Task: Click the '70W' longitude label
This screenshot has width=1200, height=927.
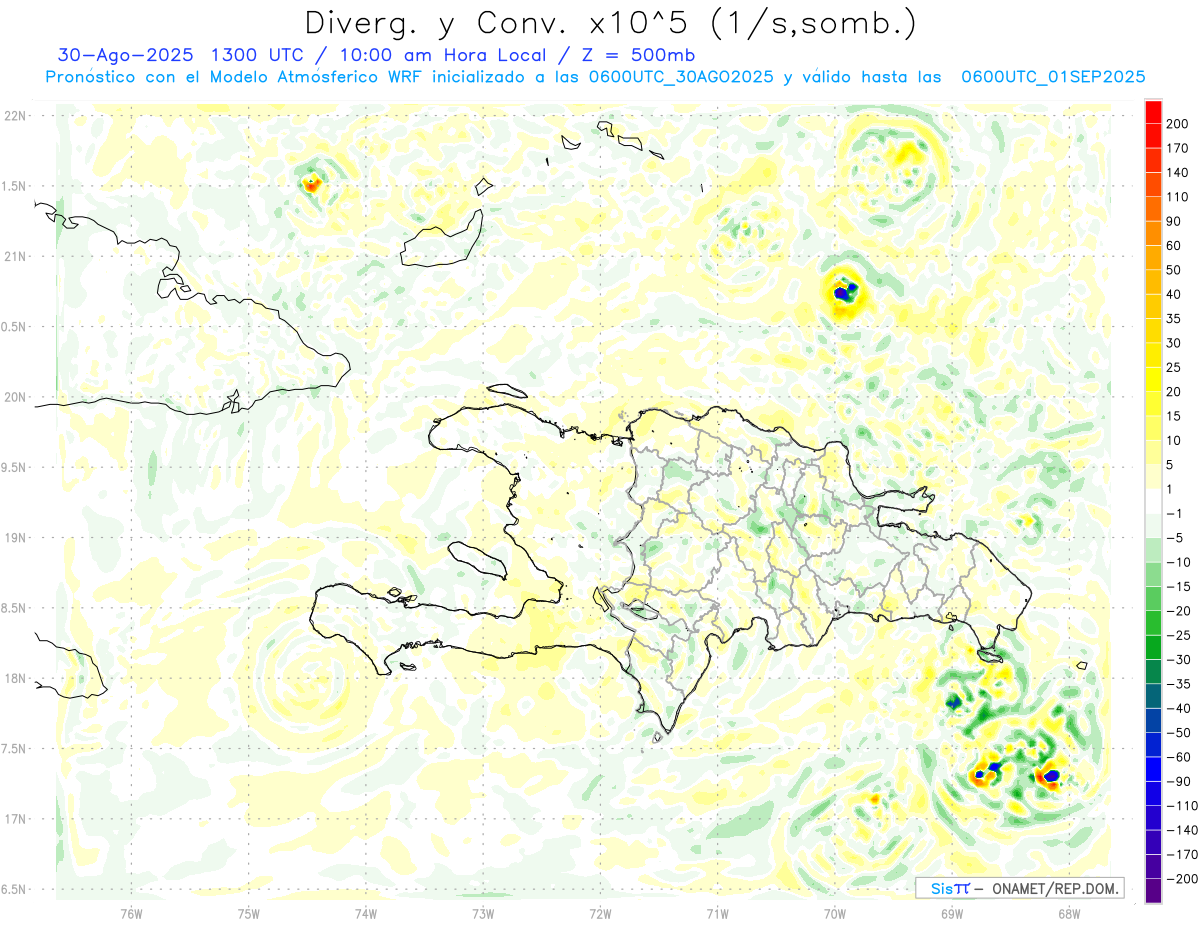Action: [x=834, y=913]
